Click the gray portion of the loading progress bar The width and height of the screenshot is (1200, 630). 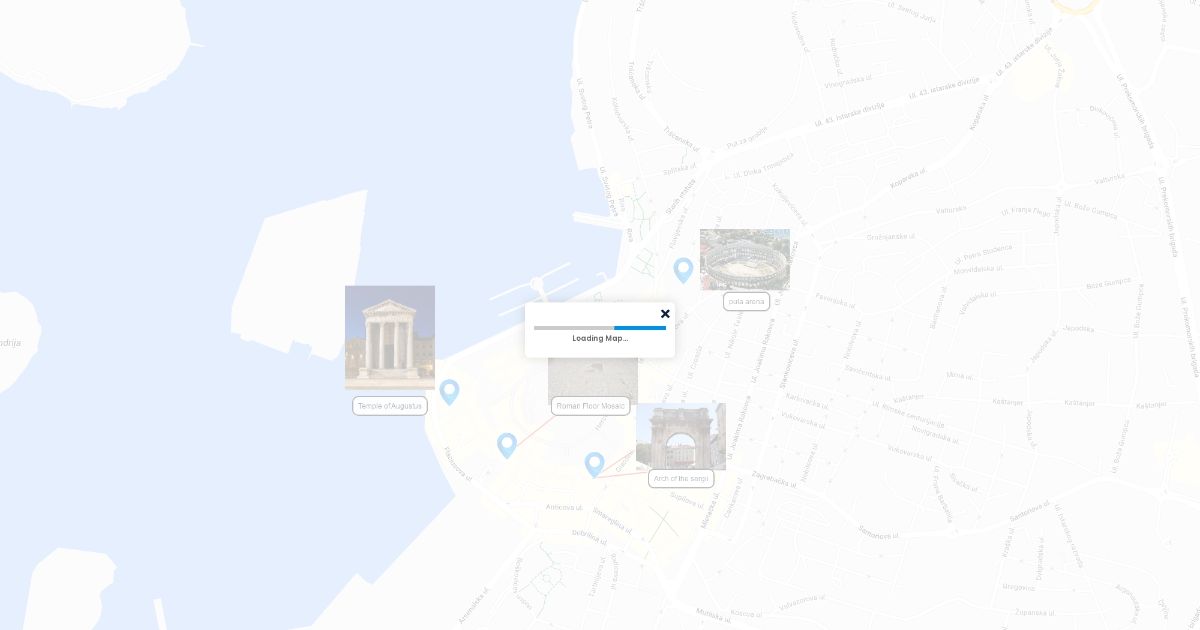(573, 327)
